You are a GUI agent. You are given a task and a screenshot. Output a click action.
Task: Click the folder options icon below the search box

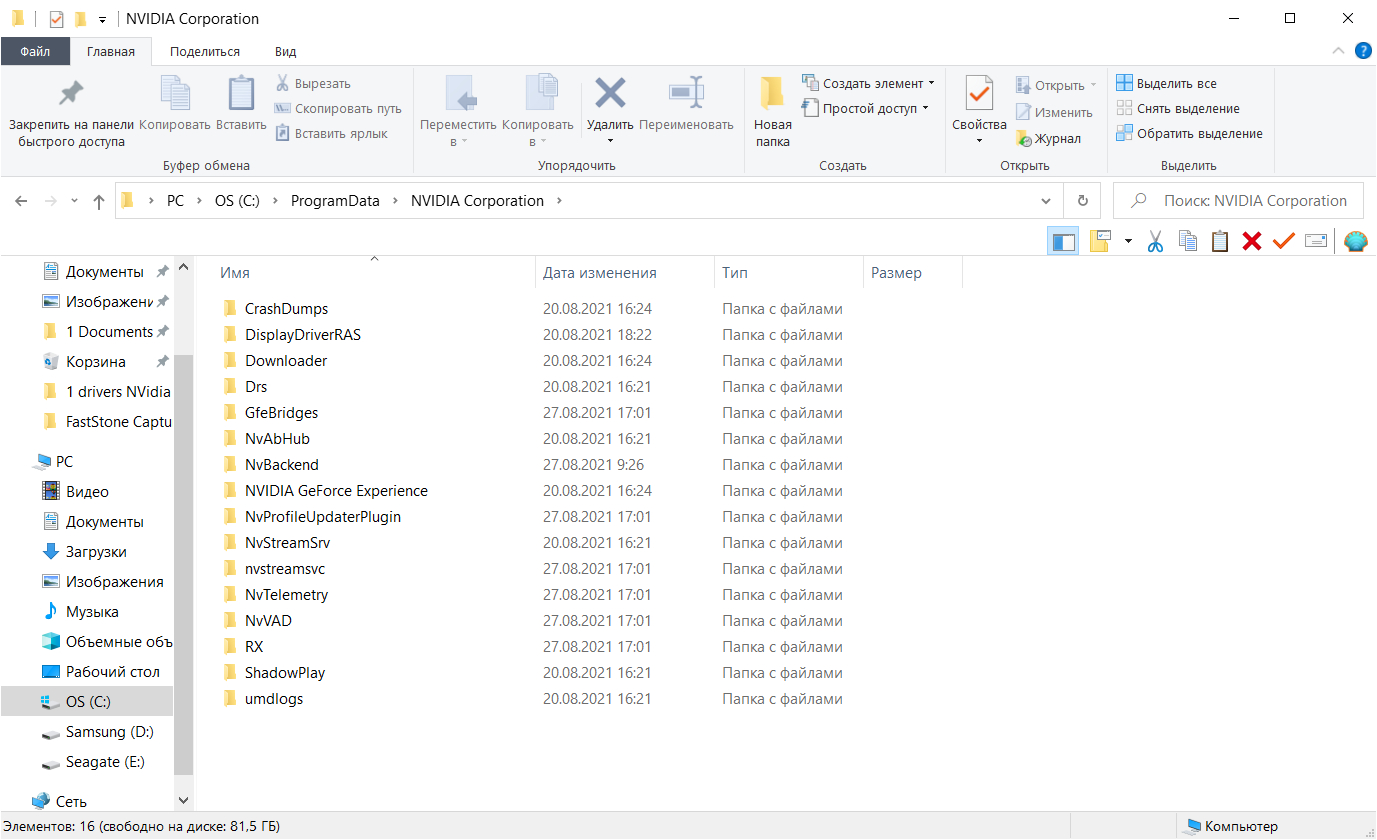1101,241
